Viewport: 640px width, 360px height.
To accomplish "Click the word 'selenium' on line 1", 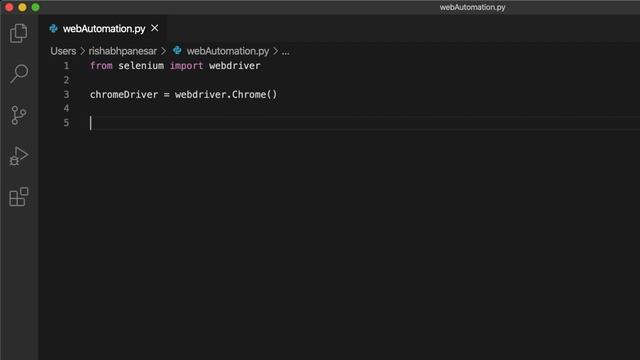I will click(x=141, y=66).
